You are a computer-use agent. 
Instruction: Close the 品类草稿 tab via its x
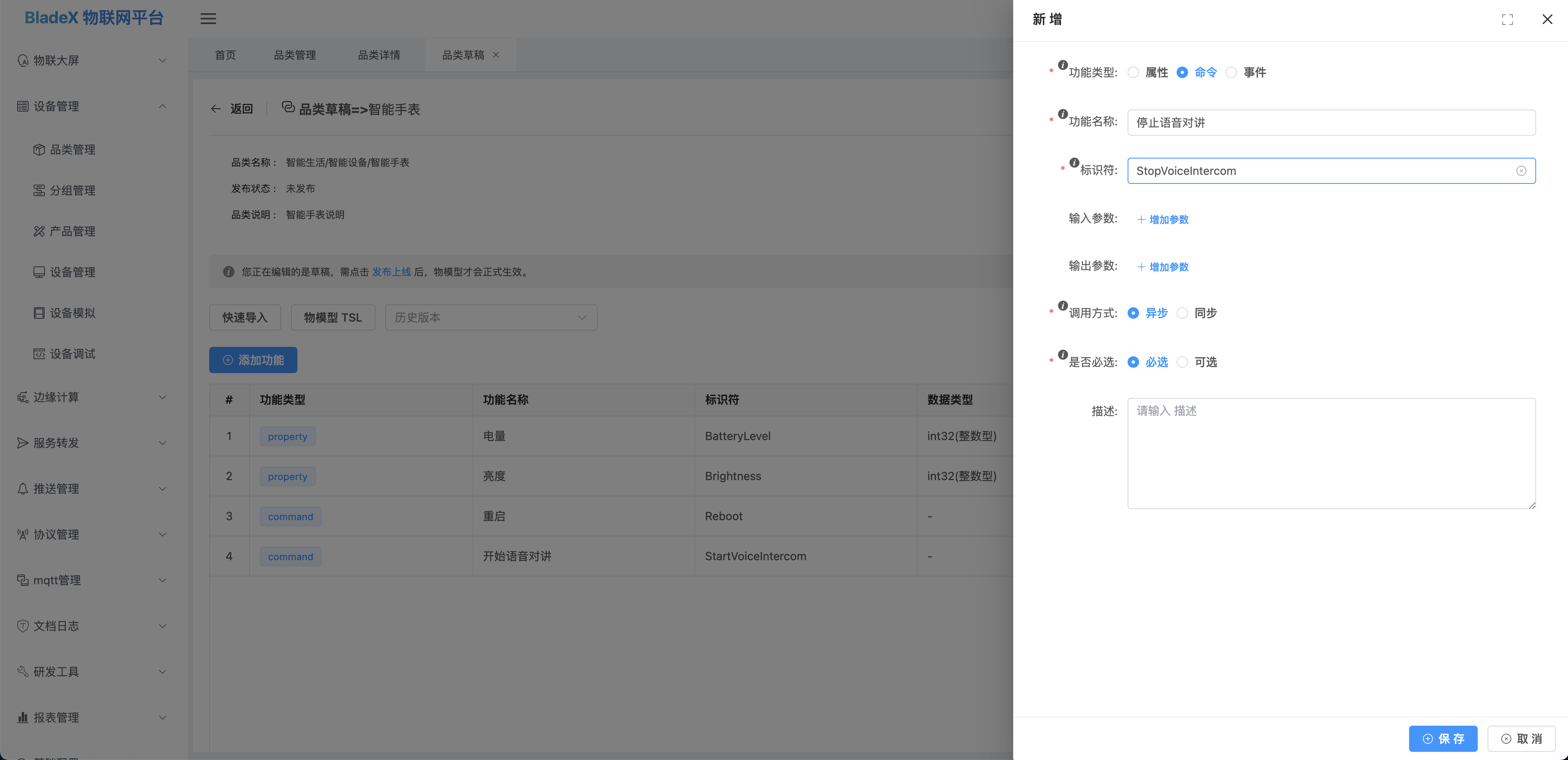point(496,55)
